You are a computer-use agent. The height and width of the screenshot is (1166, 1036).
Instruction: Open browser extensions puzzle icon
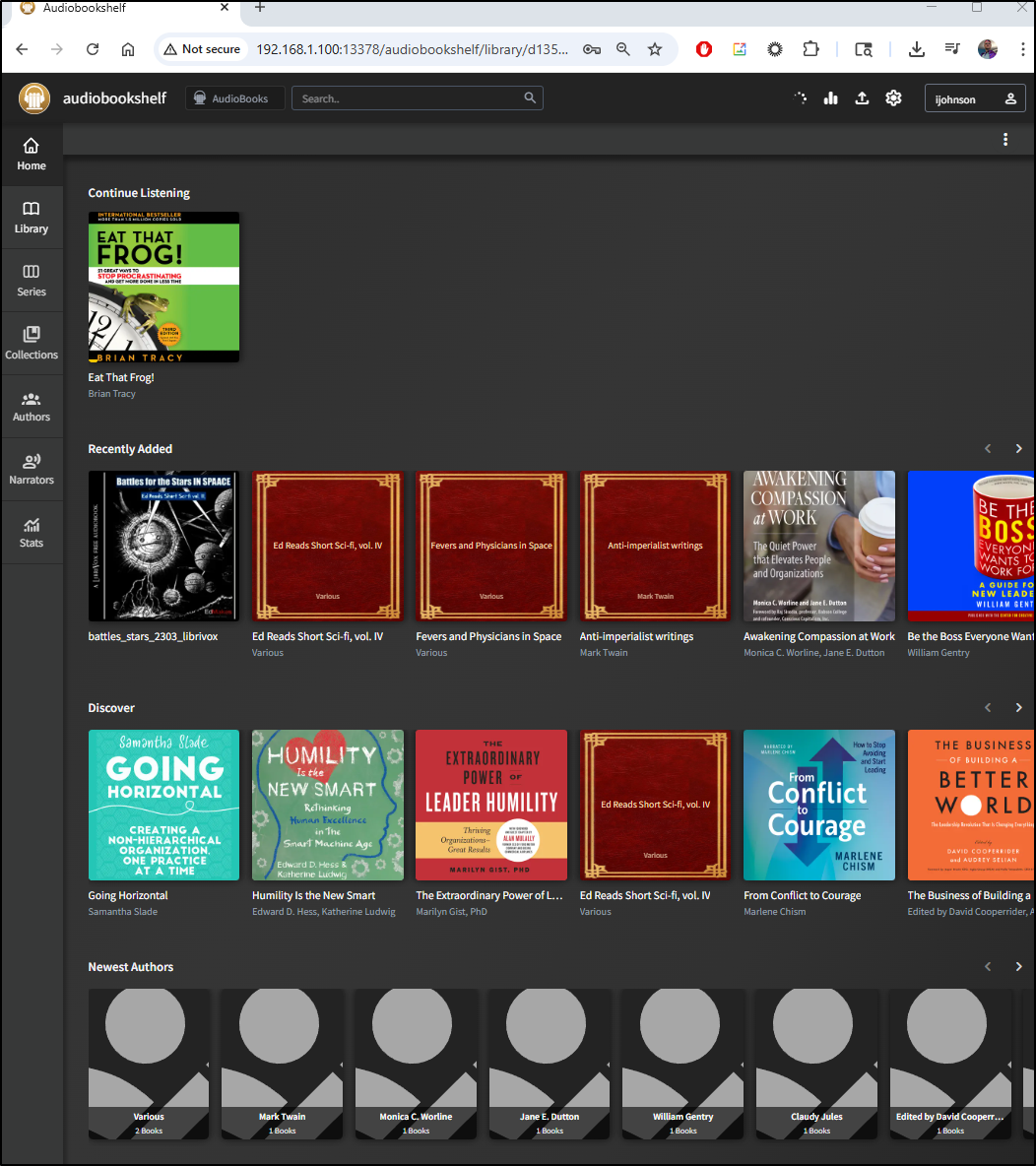pyautogui.click(x=810, y=49)
